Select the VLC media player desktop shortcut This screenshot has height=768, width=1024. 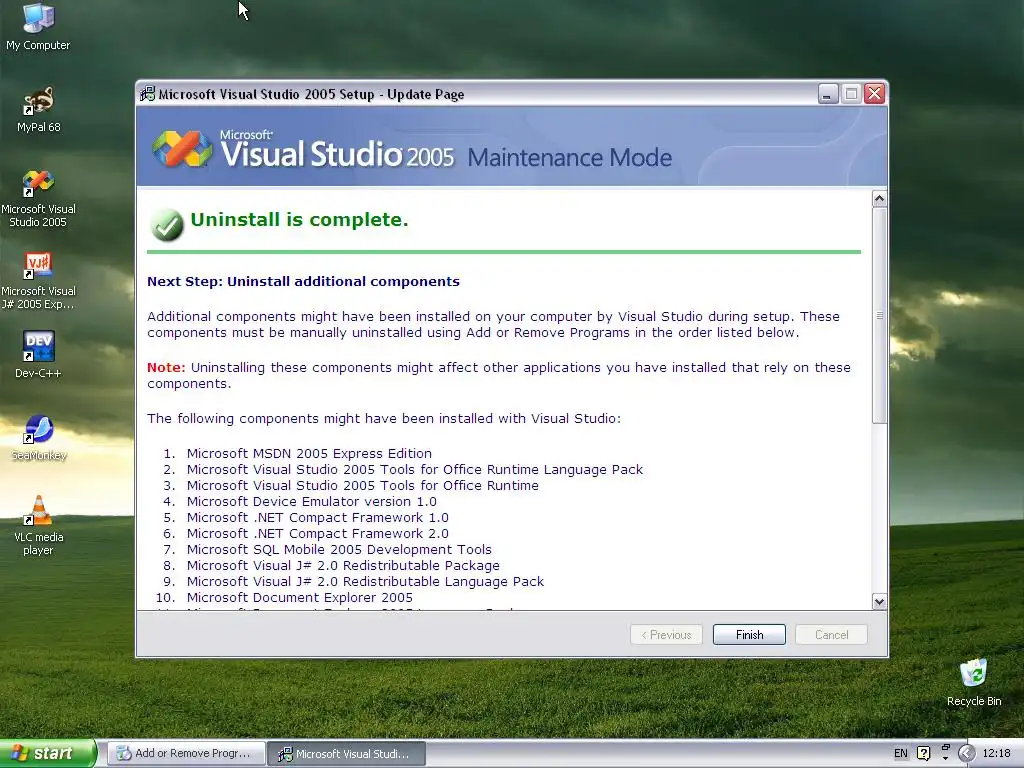coord(39,526)
